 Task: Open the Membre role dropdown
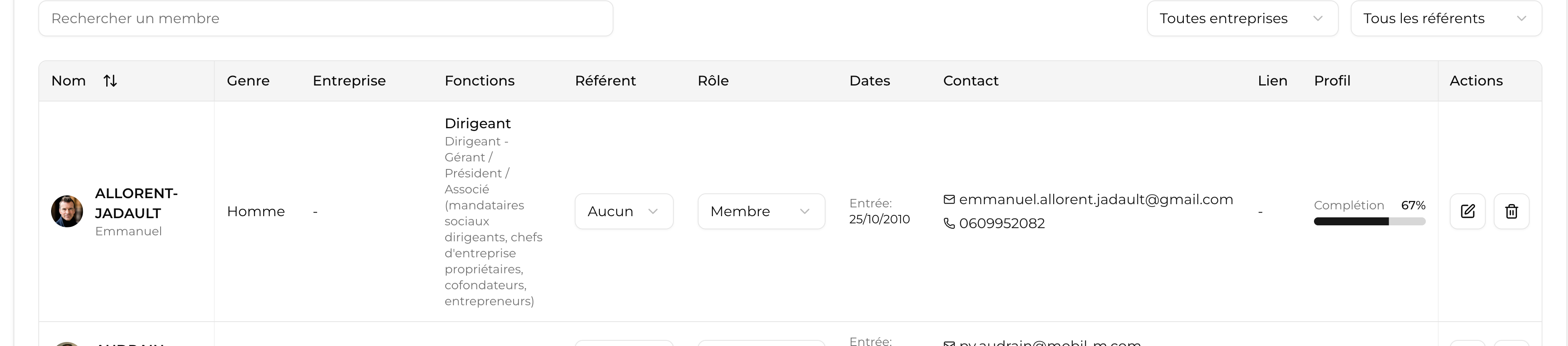click(x=761, y=211)
